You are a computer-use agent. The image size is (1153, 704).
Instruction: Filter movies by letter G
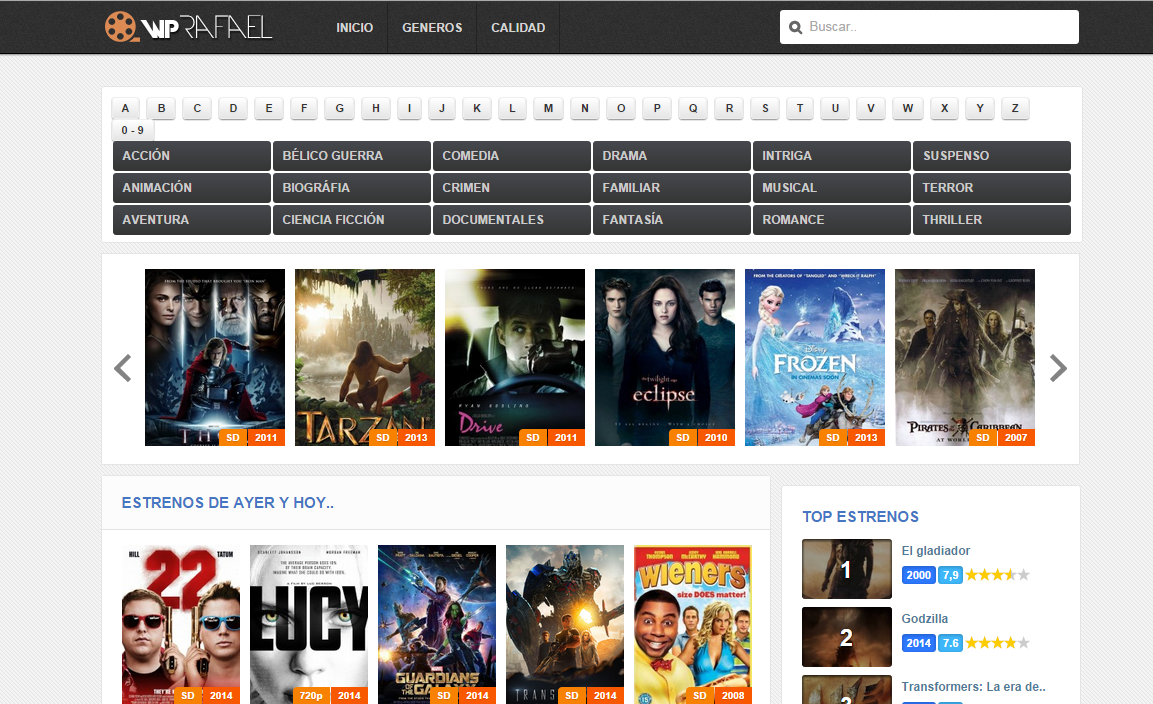[340, 108]
